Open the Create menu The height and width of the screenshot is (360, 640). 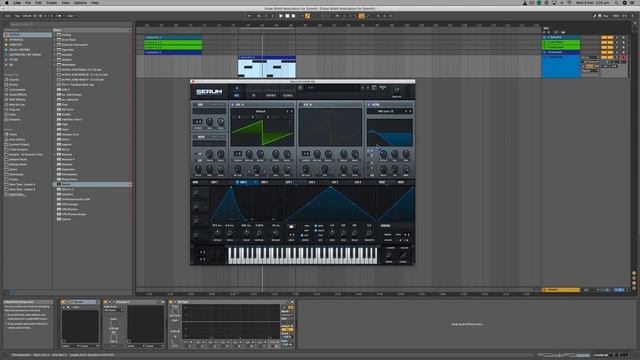(x=51, y=2)
